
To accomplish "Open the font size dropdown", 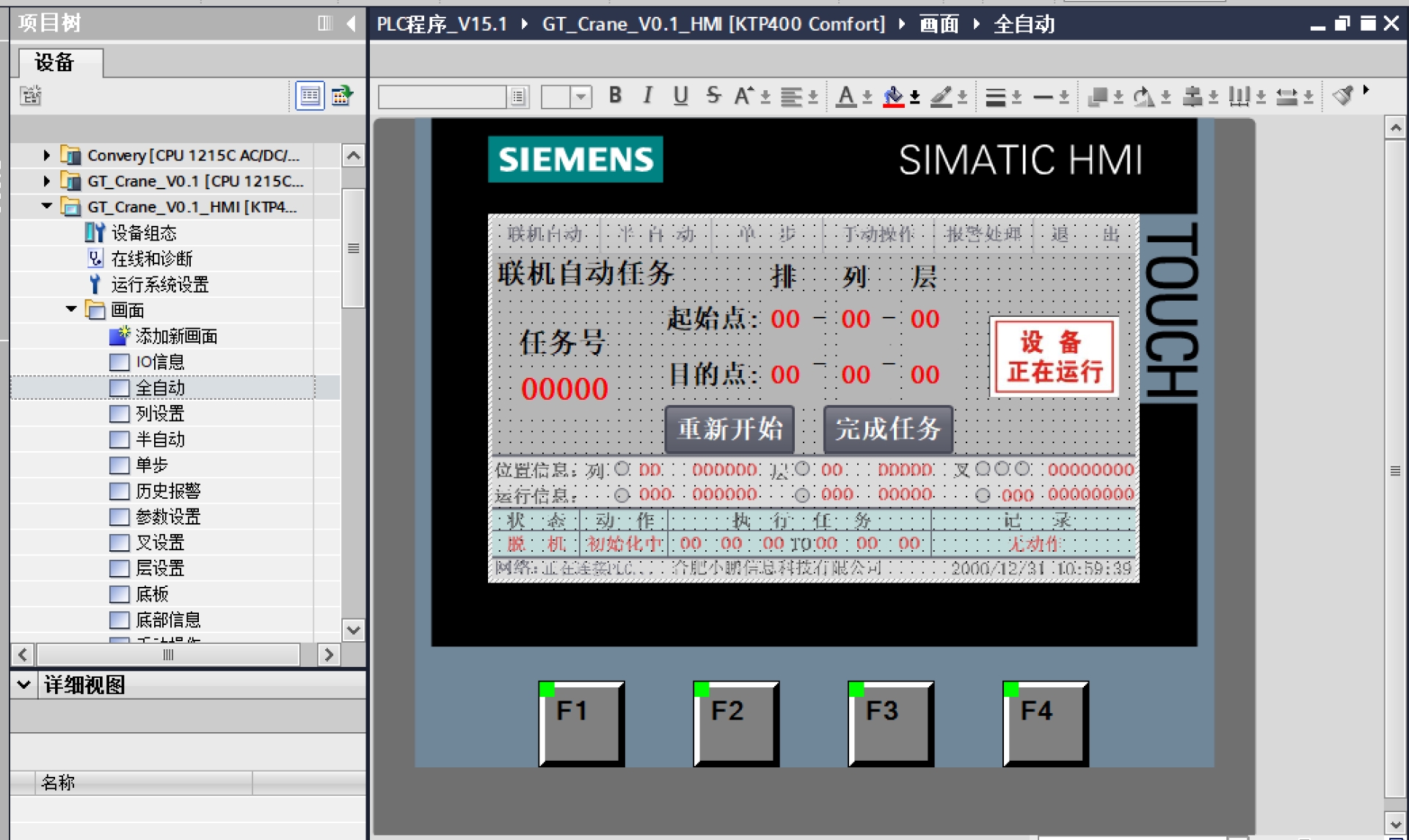I will coord(581,96).
